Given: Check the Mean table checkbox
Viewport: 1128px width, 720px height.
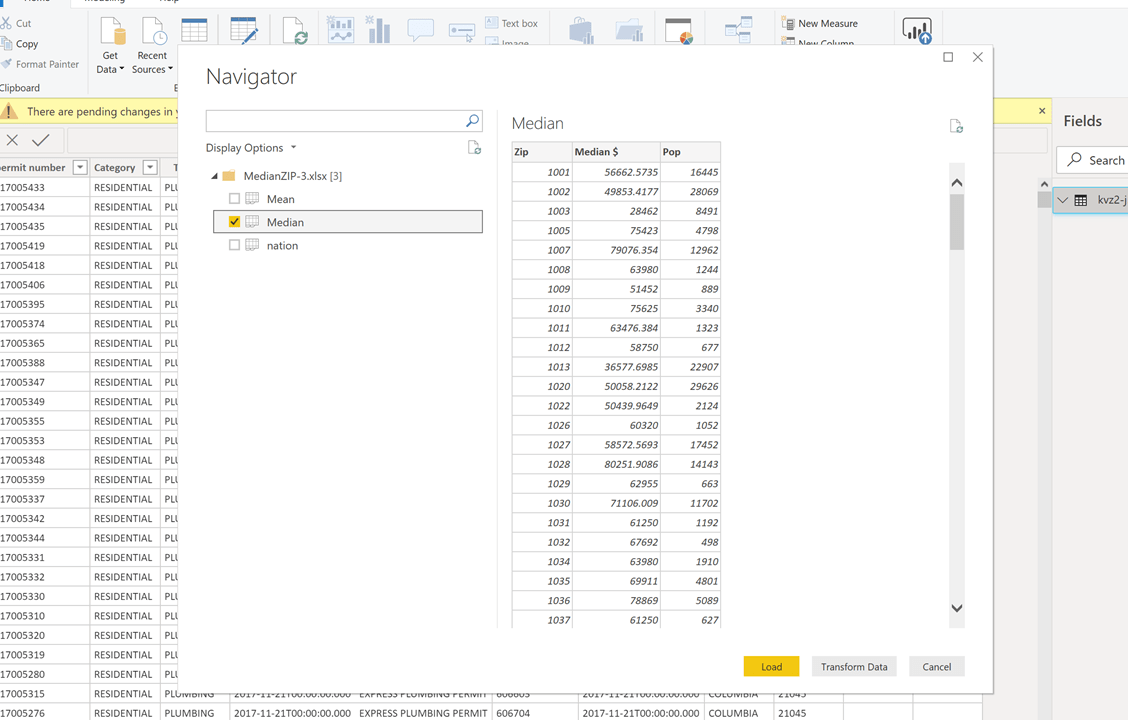Looking at the screenshot, I should (235, 199).
